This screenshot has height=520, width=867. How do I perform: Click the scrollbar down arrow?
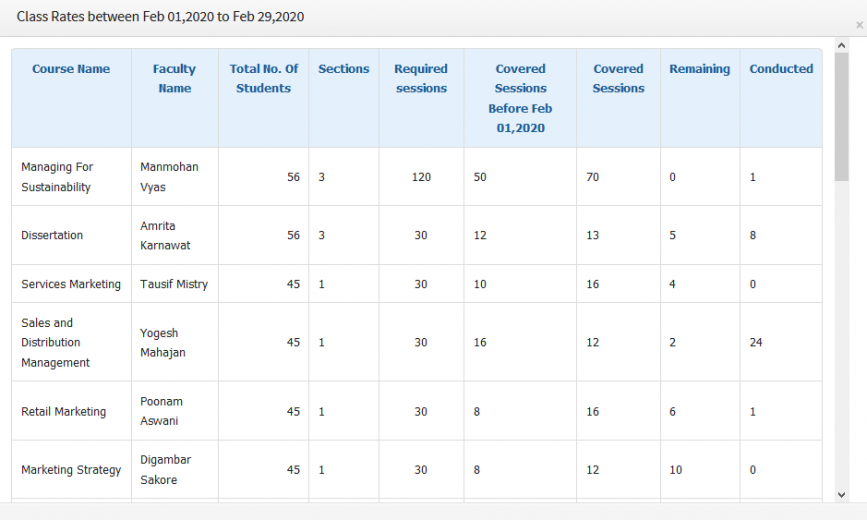[842, 495]
